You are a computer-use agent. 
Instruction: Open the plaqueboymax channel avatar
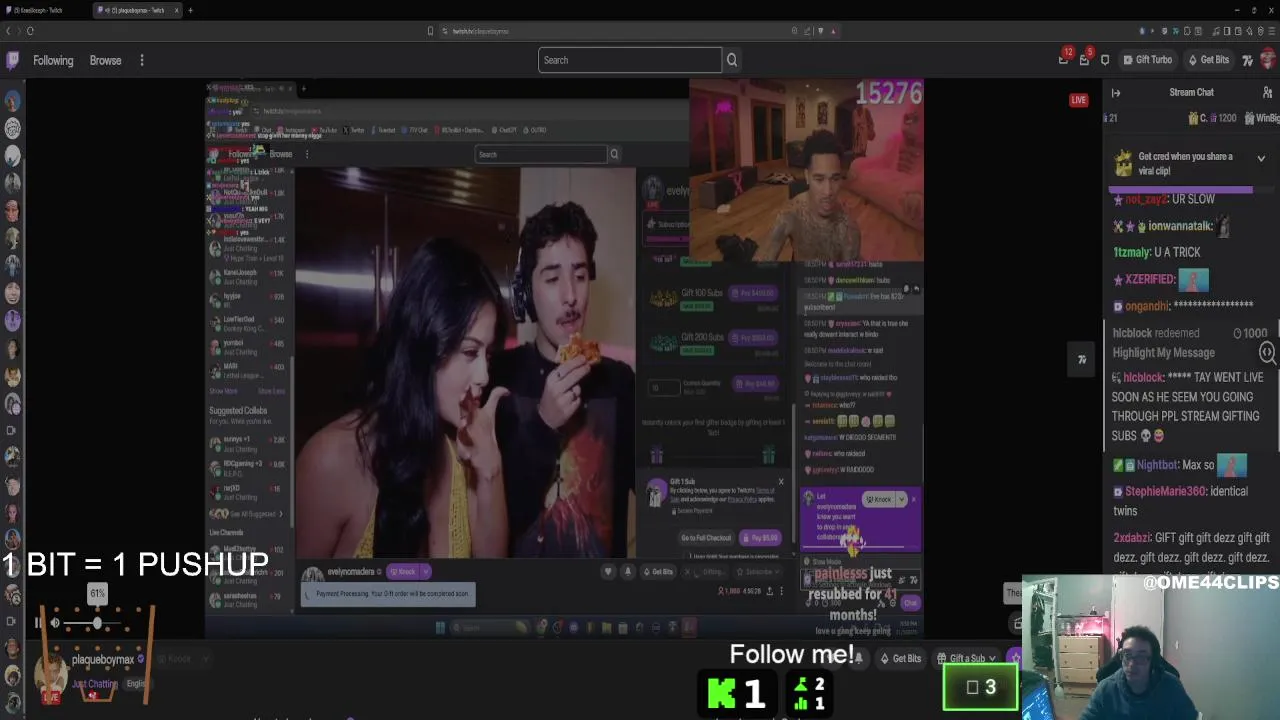point(51,675)
